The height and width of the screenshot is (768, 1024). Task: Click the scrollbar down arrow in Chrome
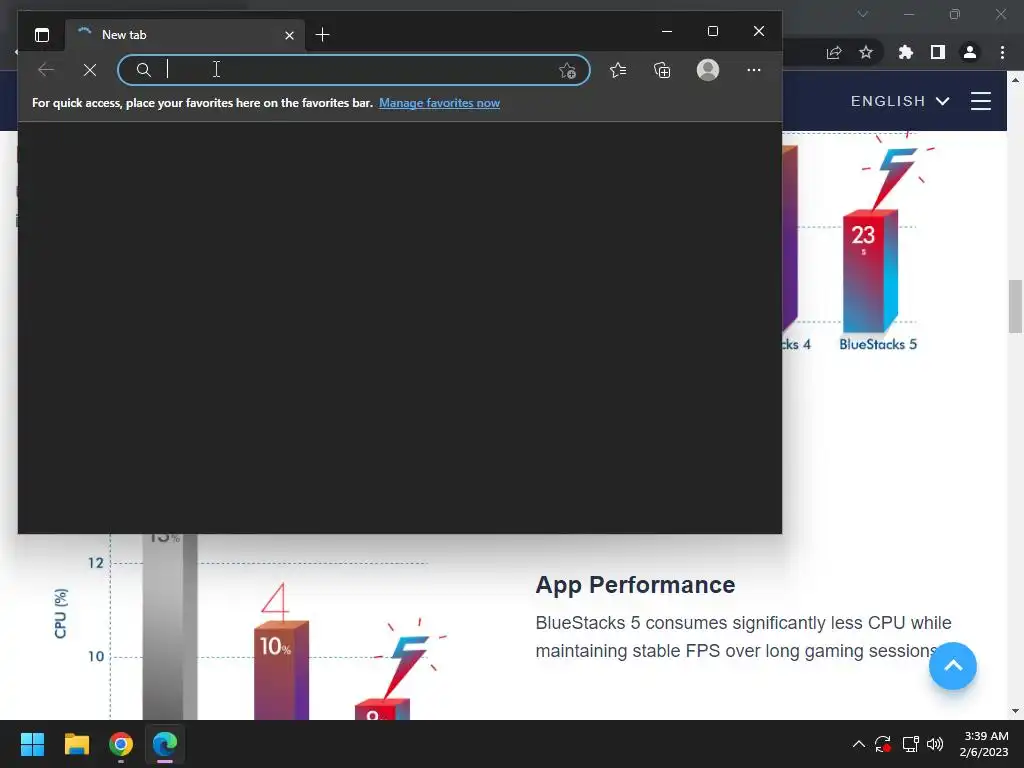click(1015, 711)
